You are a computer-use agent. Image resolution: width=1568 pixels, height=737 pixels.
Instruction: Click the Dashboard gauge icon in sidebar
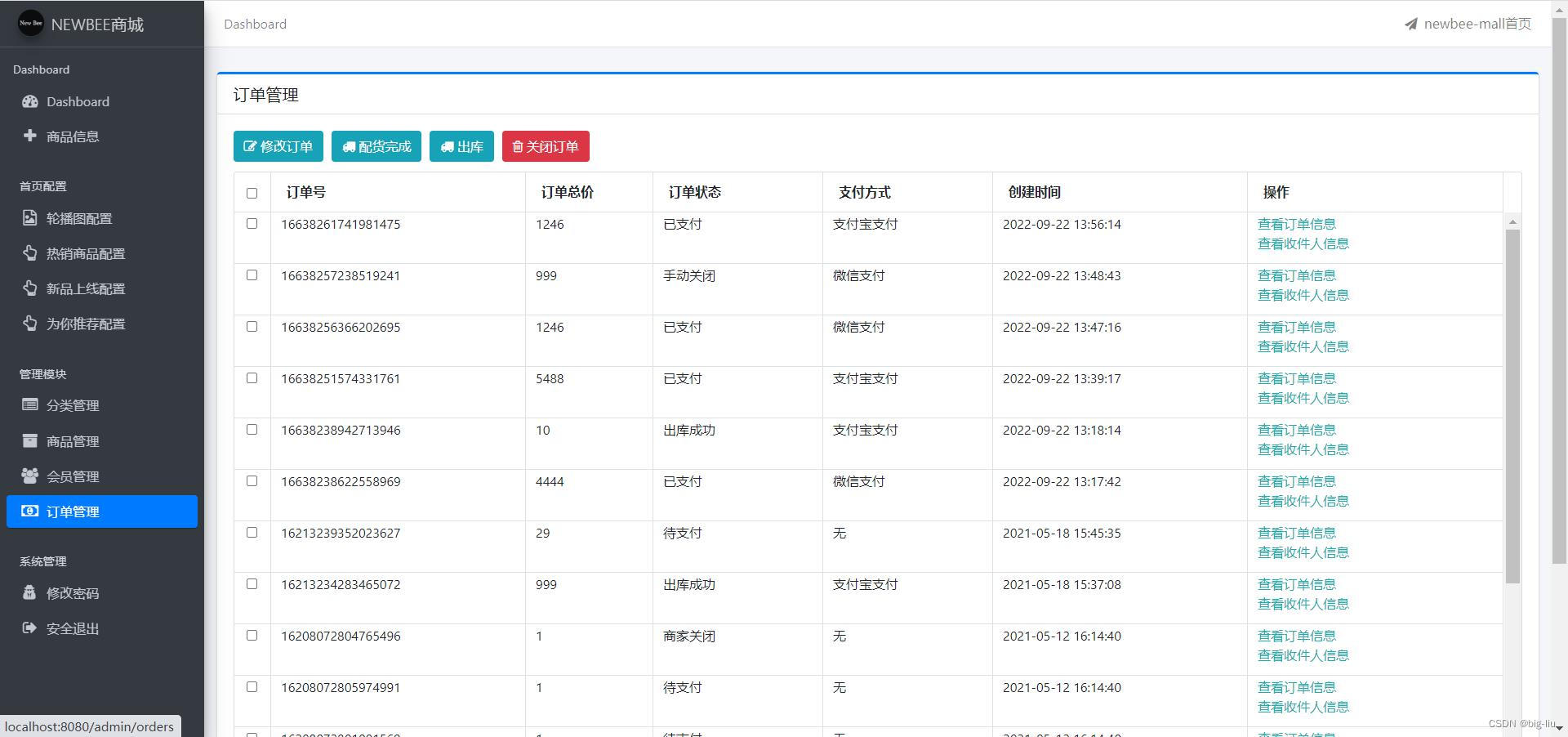[x=30, y=101]
